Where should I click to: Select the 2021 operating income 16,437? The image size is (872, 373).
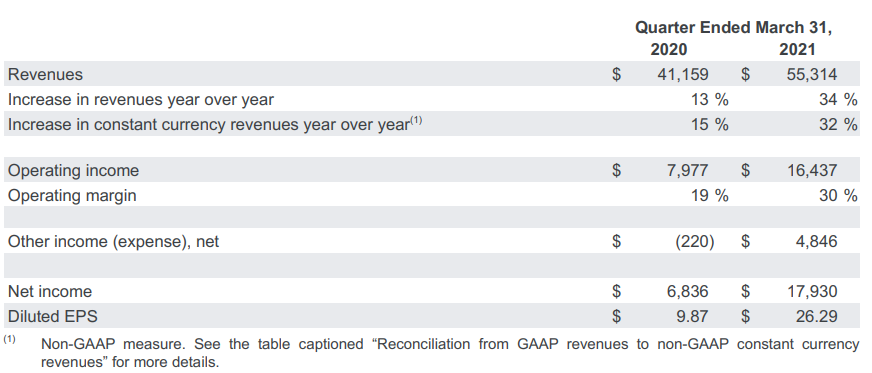click(x=811, y=170)
